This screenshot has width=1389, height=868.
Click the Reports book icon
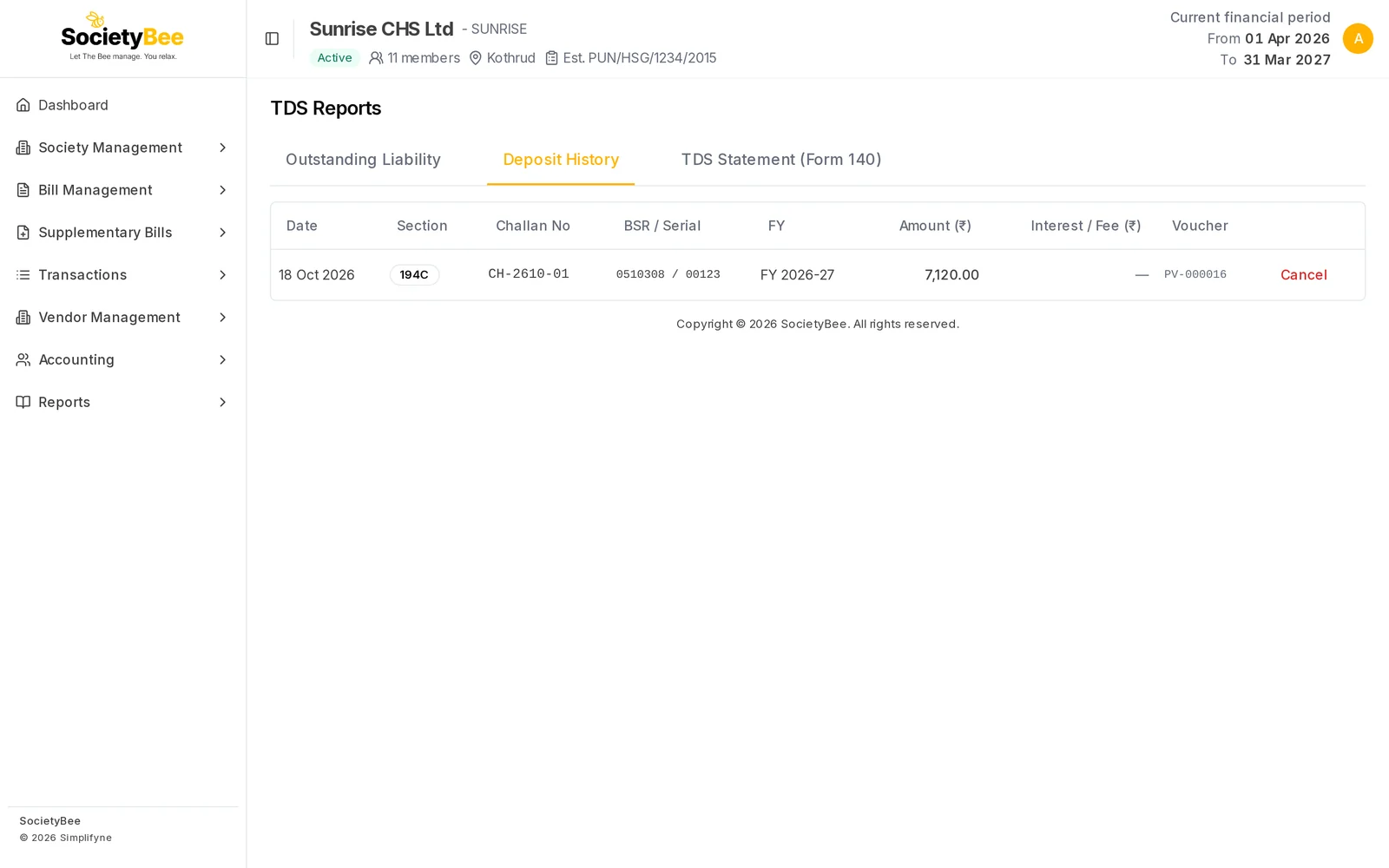pos(23,402)
